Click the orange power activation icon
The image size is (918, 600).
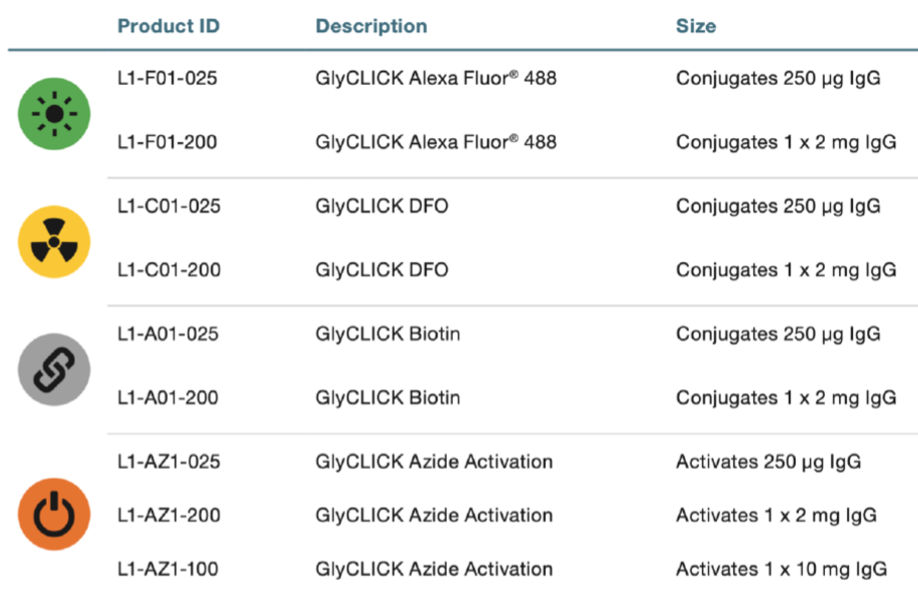54,514
